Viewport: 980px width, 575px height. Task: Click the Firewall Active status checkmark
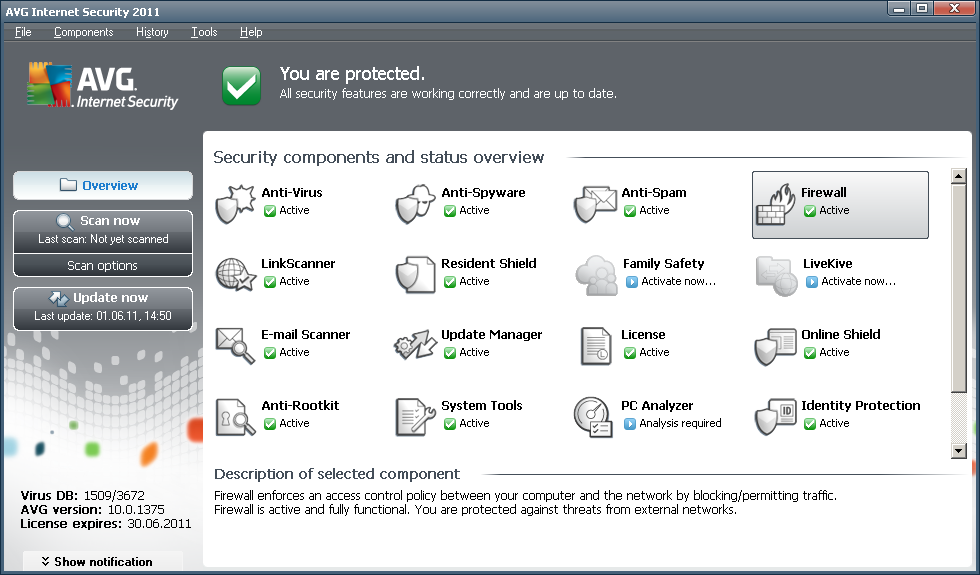(x=810, y=211)
